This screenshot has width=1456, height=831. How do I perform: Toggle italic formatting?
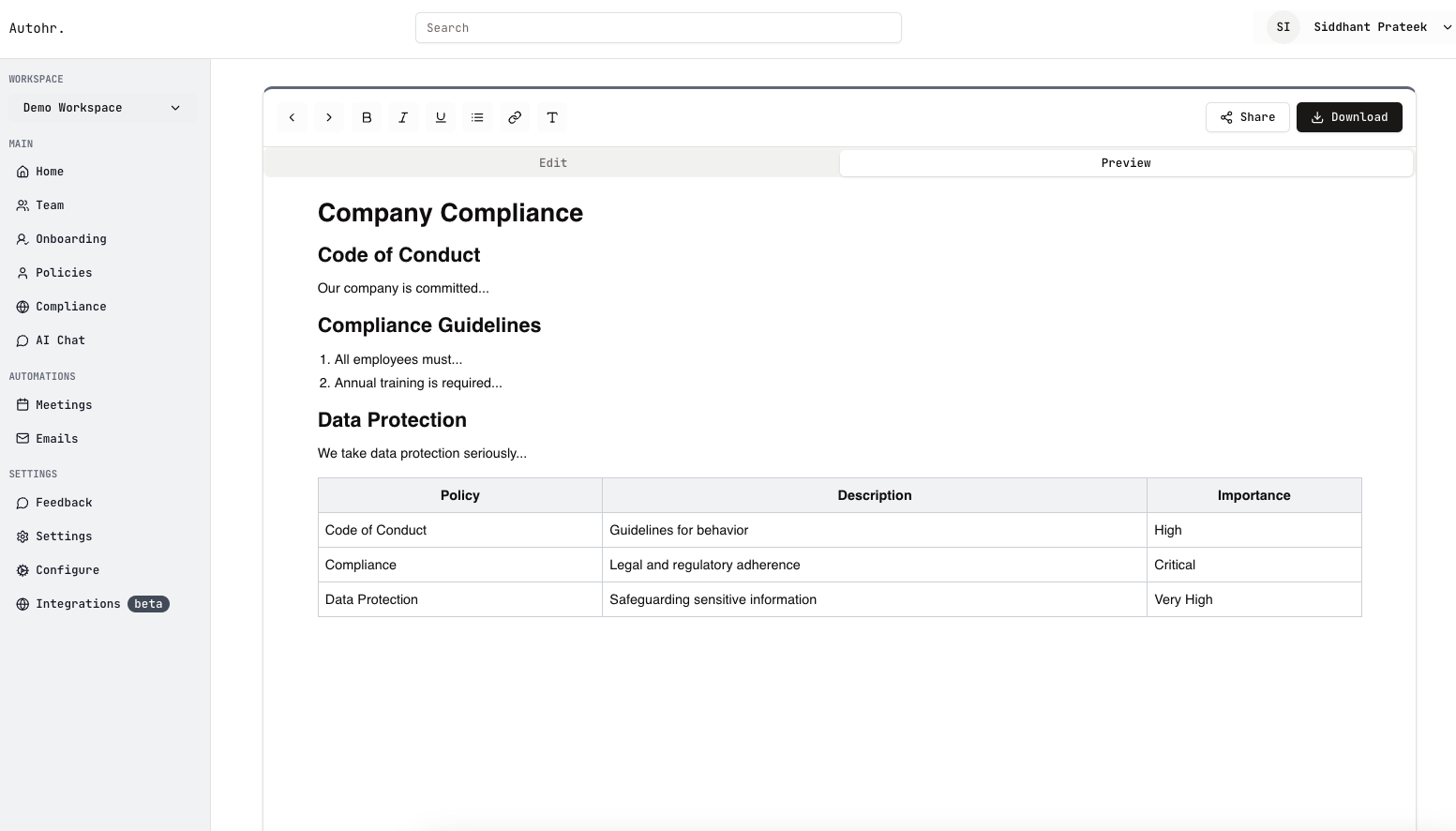(403, 117)
